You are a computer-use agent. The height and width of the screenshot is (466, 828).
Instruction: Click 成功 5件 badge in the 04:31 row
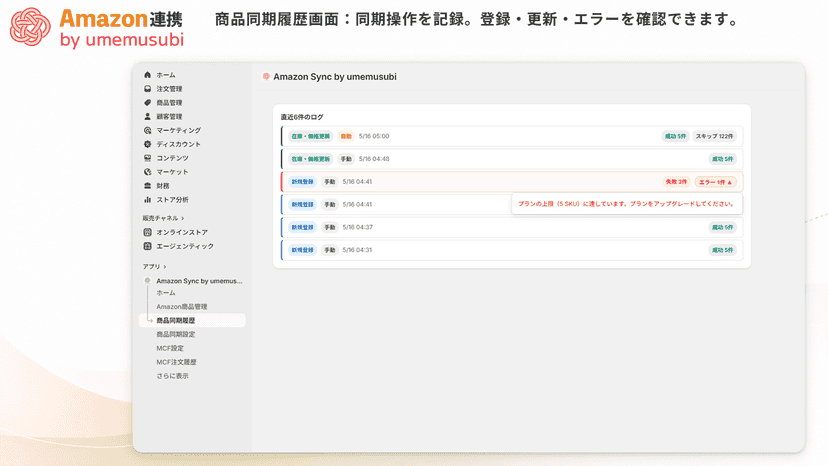pos(722,250)
